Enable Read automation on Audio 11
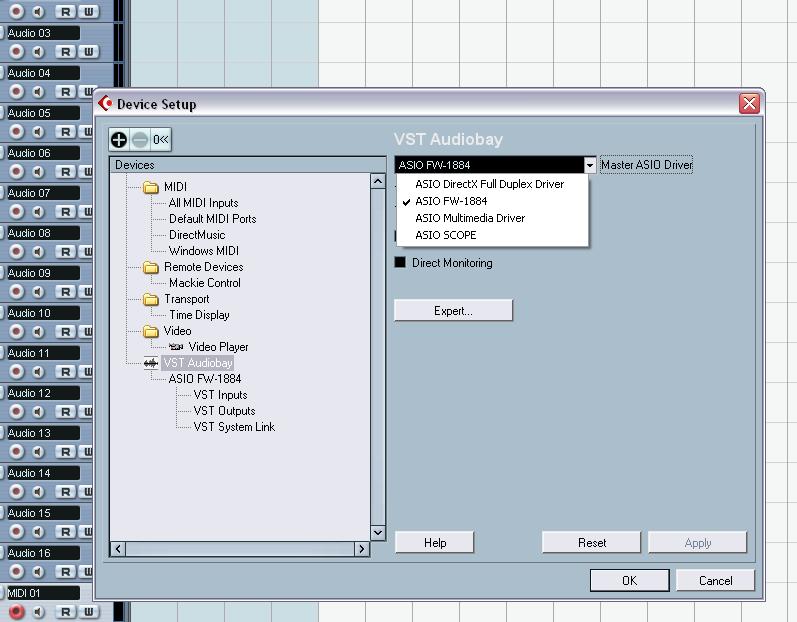The height and width of the screenshot is (622, 797). click(x=65, y=371)
